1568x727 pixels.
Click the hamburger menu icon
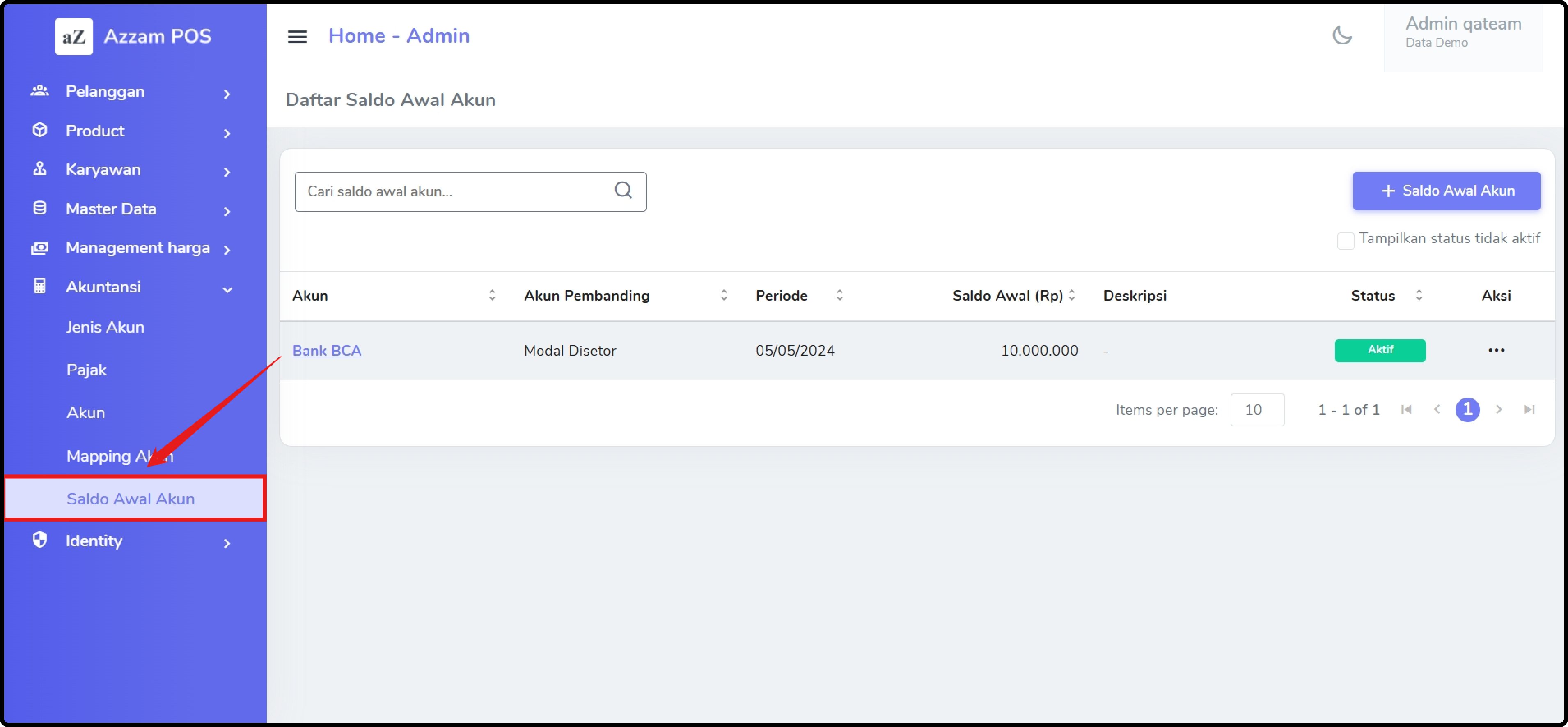297,37
